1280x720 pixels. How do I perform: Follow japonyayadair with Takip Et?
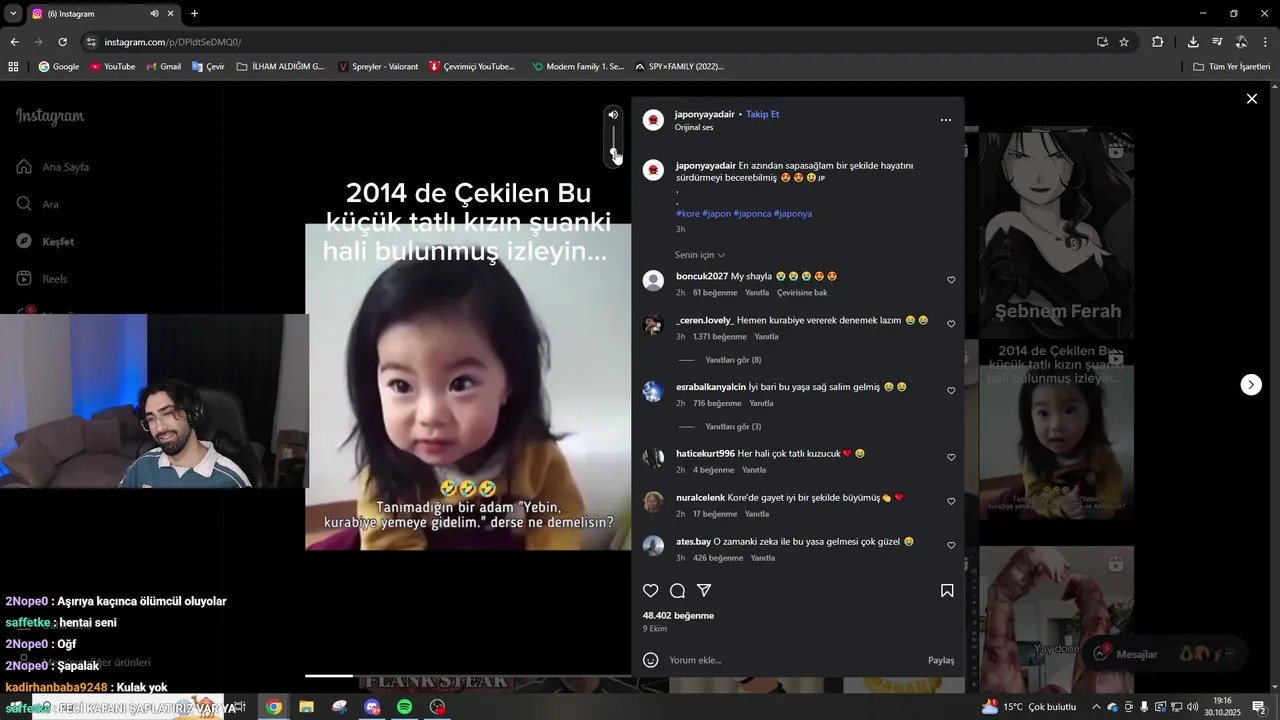pos(763,114)
